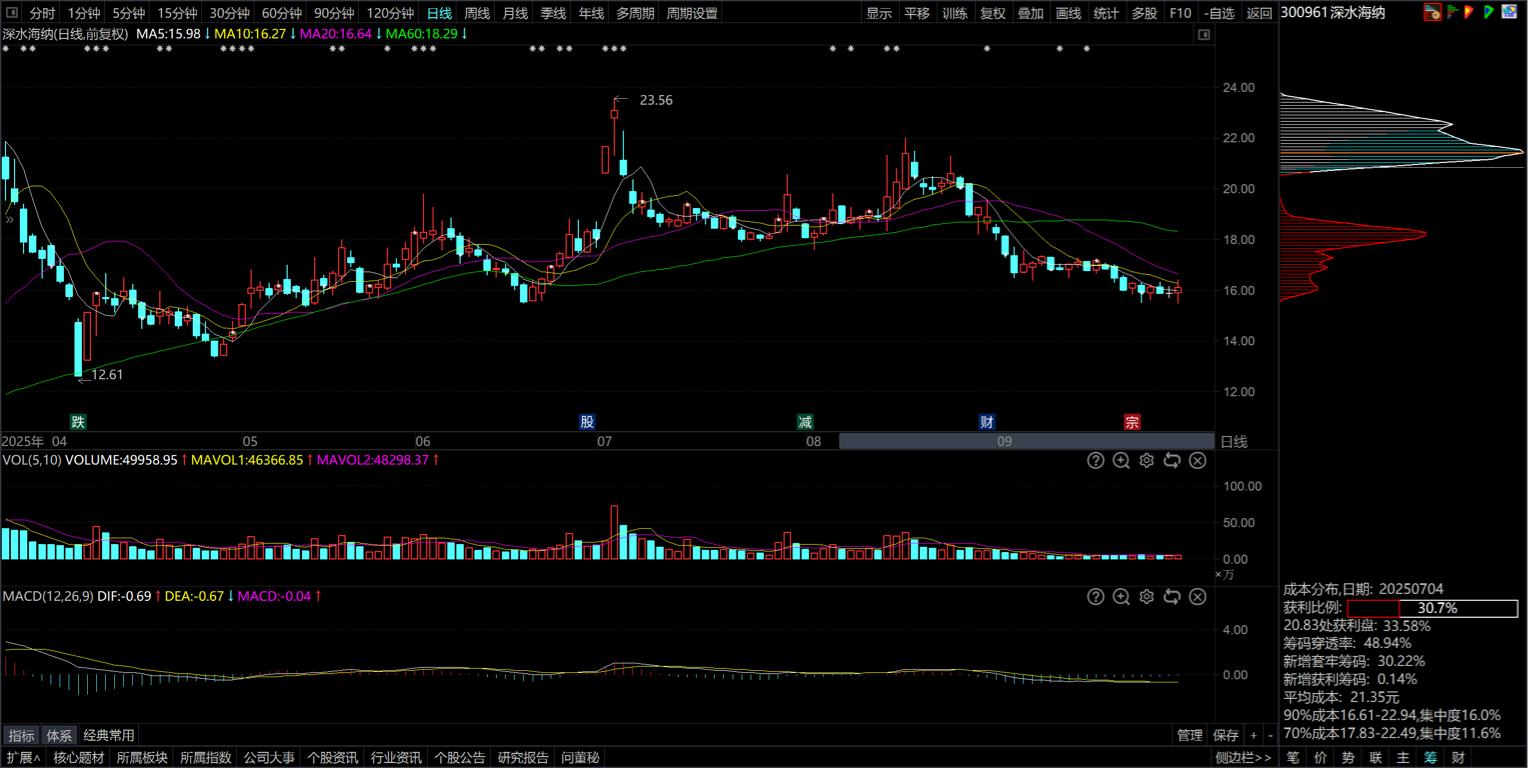Viewport: 1528px width, 768px height.
Task: Select the red-outlined chip distribution icon
Action: pos(1433,12)
